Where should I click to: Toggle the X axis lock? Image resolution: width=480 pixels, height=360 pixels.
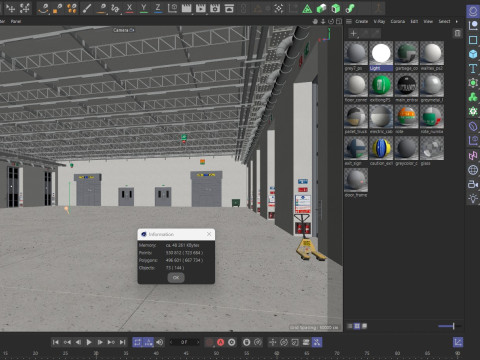coord(129,8)
